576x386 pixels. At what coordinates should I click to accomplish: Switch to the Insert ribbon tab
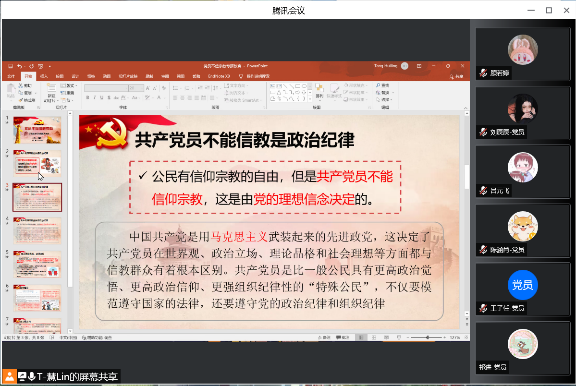pyautogui.click(x=44, y=76)
